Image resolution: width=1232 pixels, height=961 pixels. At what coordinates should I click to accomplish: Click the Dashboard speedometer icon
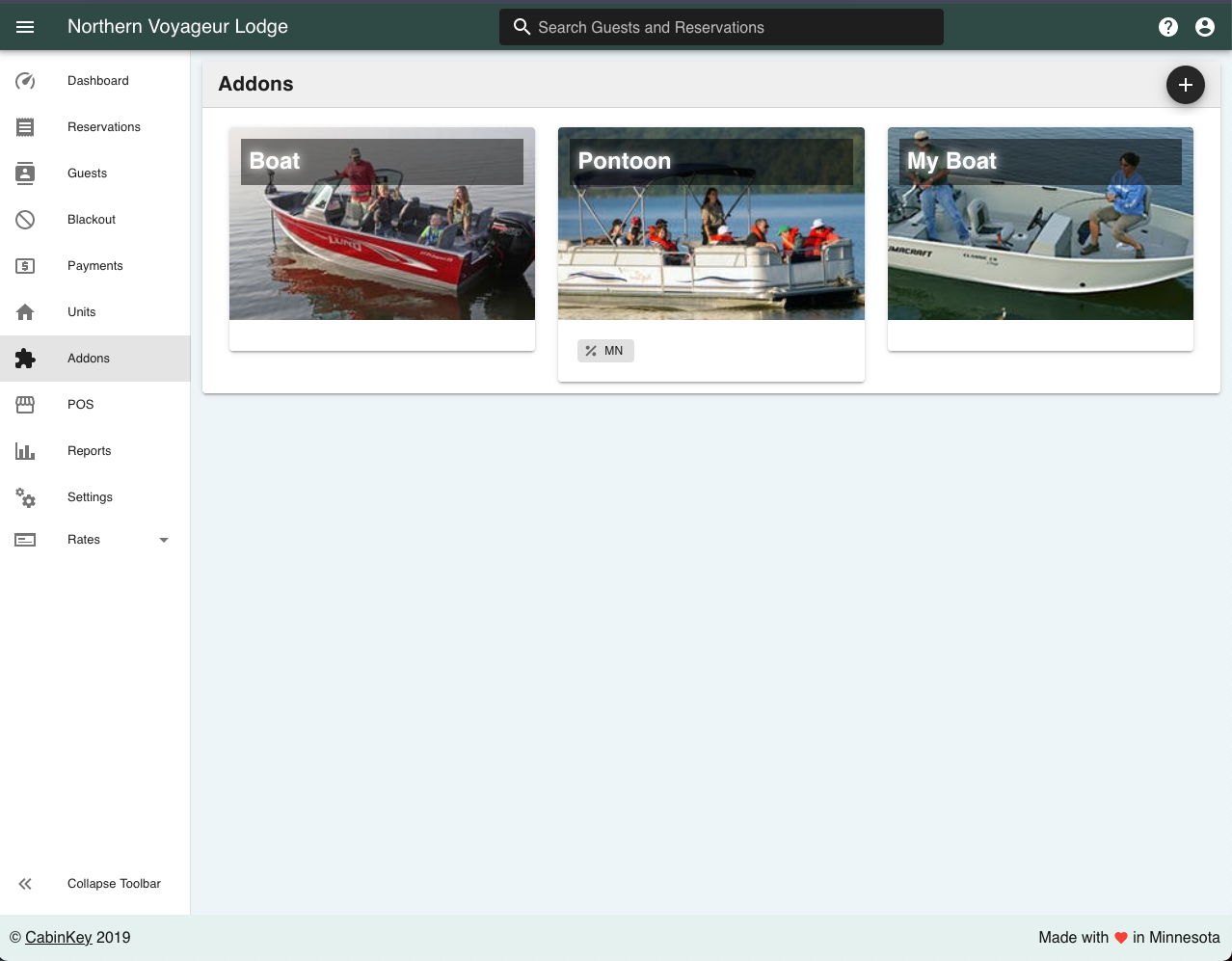(x=25, y=81)
